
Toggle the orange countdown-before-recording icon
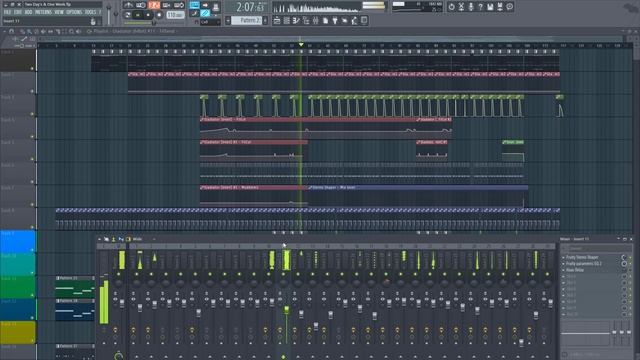point(154,5)
